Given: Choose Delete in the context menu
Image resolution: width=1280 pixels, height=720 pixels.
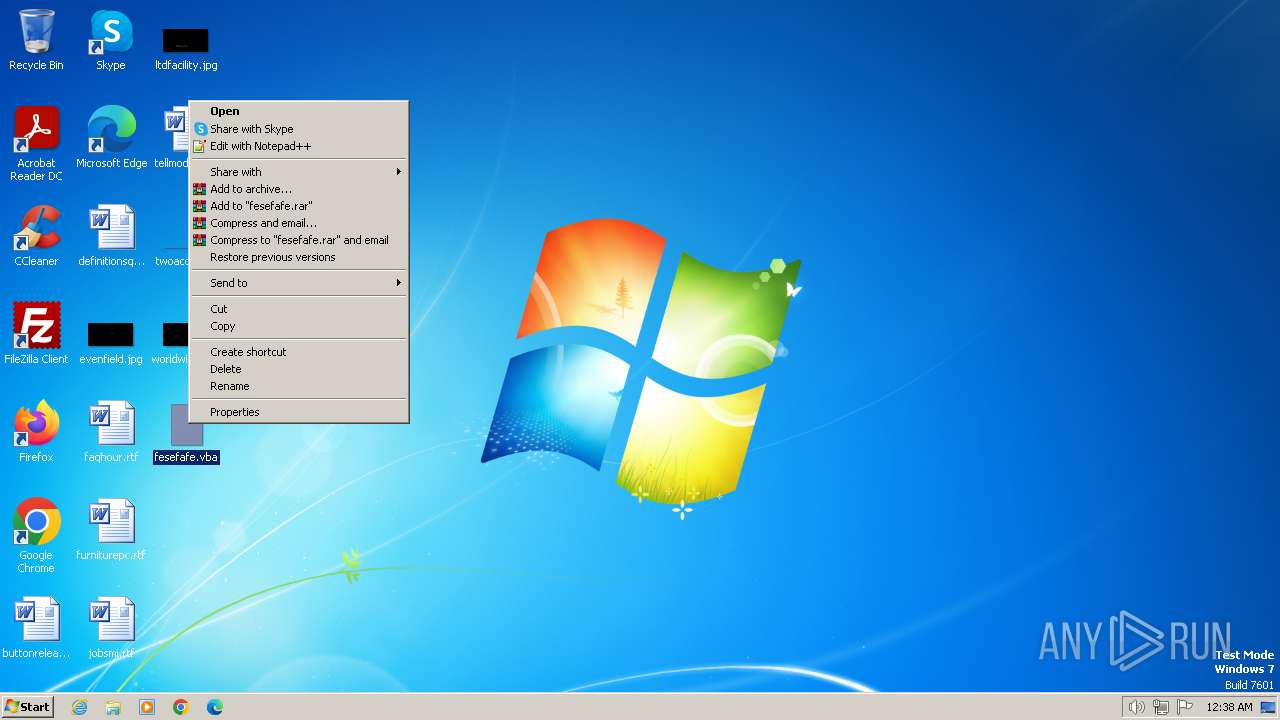Looking at the screenshot, I should (x=299, y=369).
